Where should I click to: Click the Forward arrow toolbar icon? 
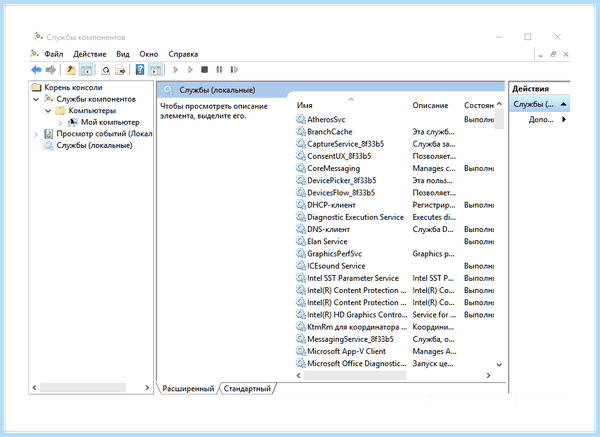click(51, 70)
